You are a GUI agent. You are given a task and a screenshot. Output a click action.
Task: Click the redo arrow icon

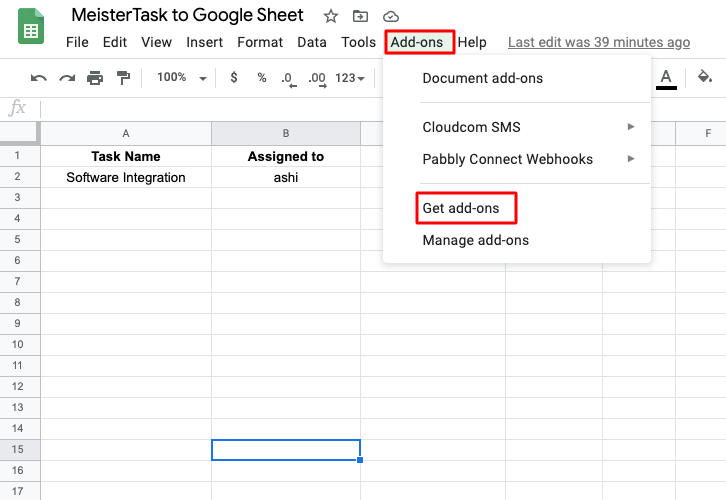pos(67,78)
